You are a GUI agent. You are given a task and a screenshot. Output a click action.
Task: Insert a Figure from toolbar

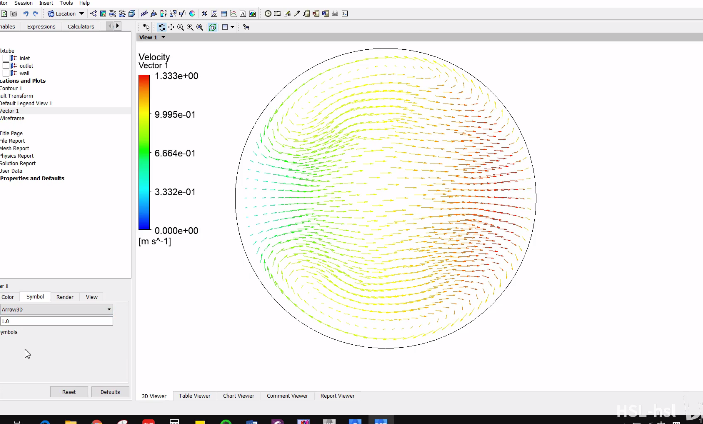tap(252, 13)
